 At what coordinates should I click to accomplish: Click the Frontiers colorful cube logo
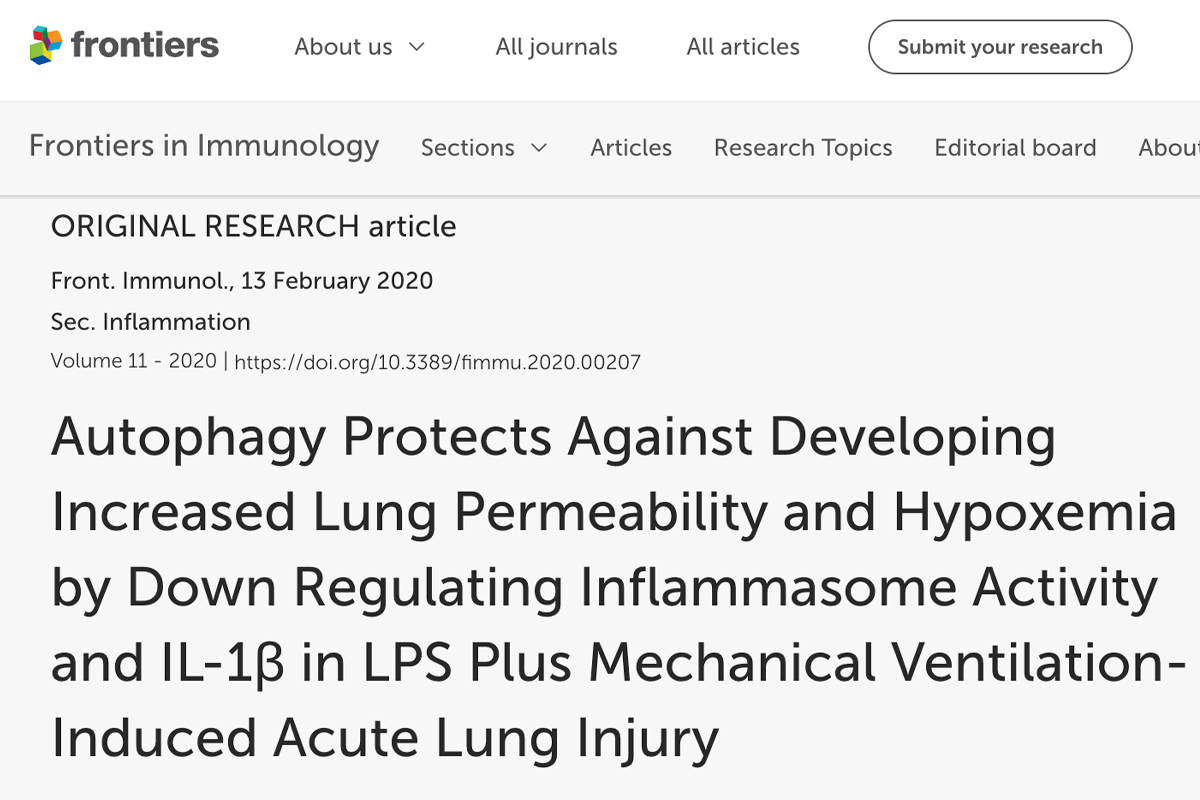46,46
